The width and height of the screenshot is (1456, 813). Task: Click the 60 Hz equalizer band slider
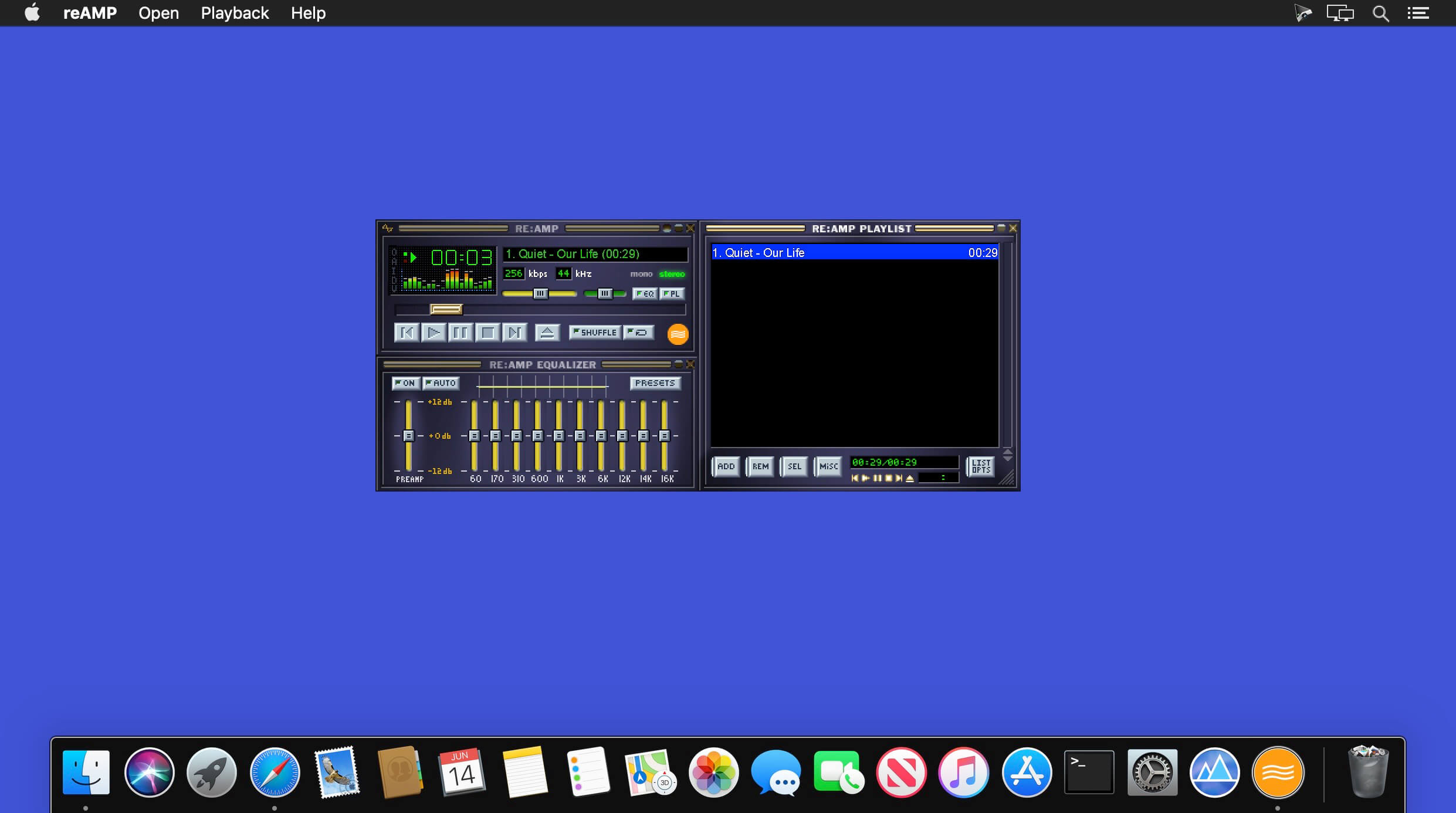click(474, 436)
